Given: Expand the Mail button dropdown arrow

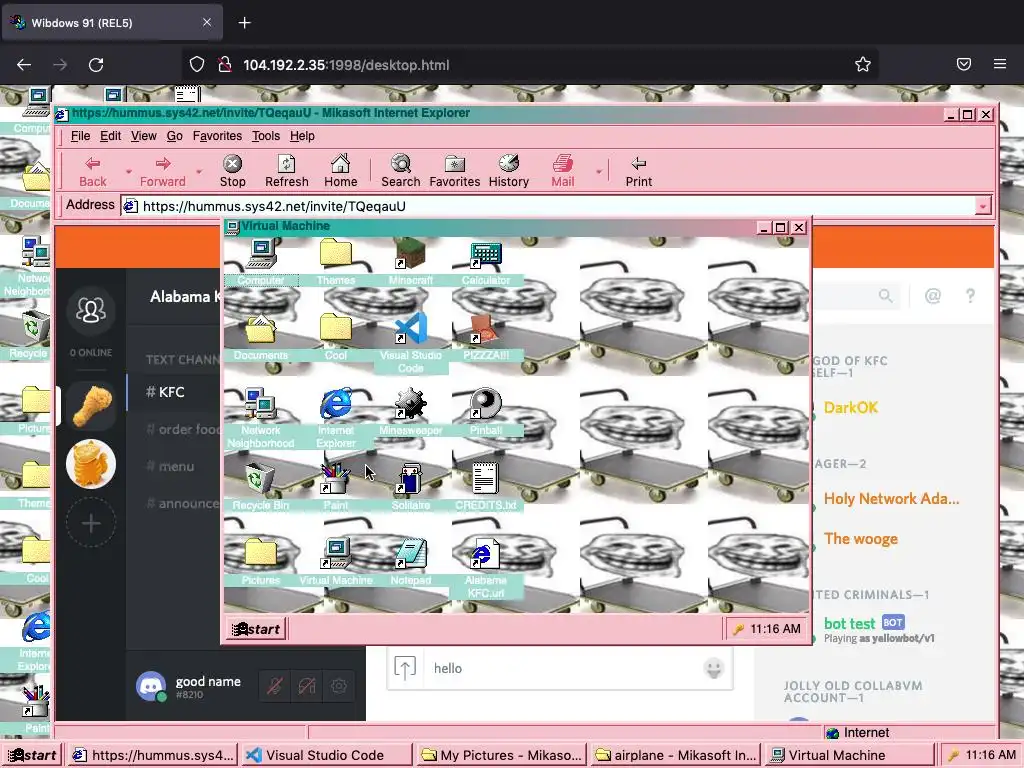Looking at the screenshot, I should coord(598,172).
